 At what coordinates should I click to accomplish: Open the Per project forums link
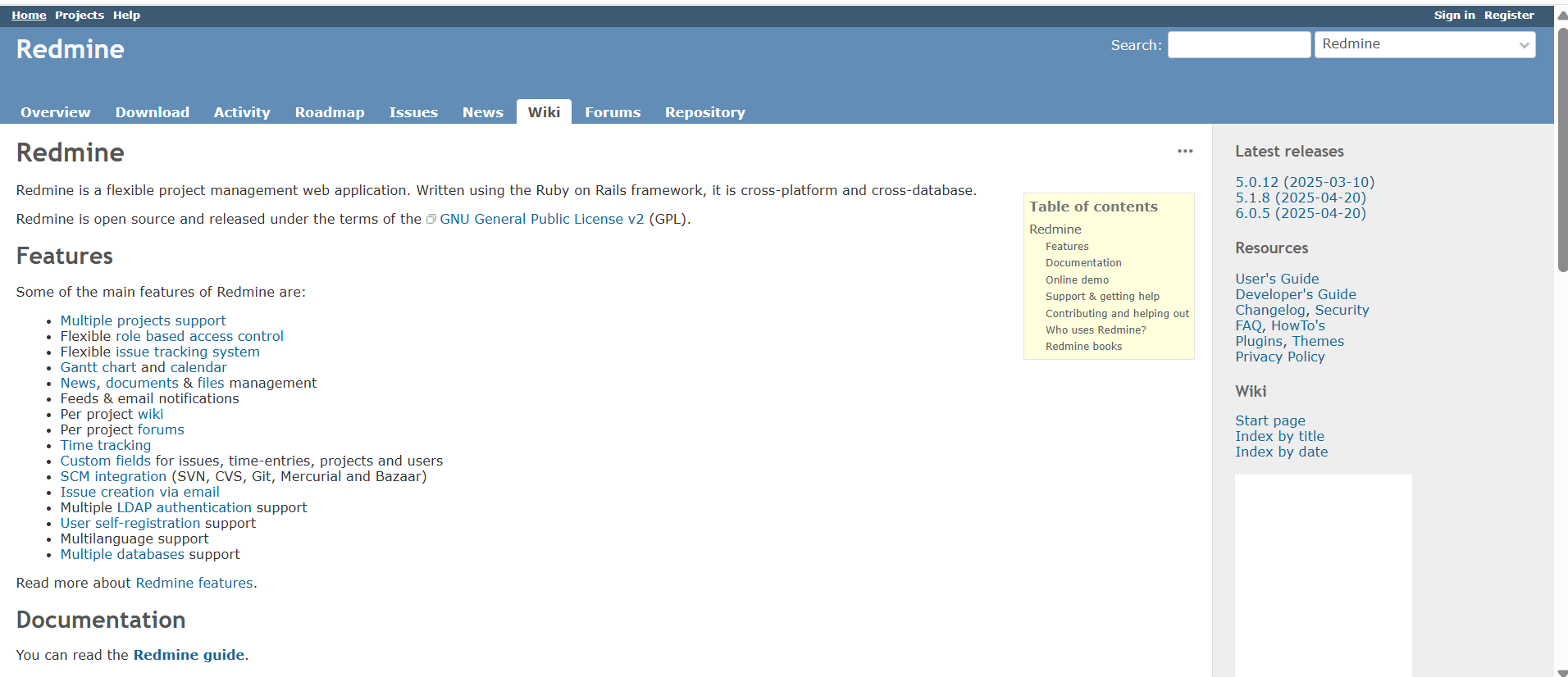pos(161,429)
